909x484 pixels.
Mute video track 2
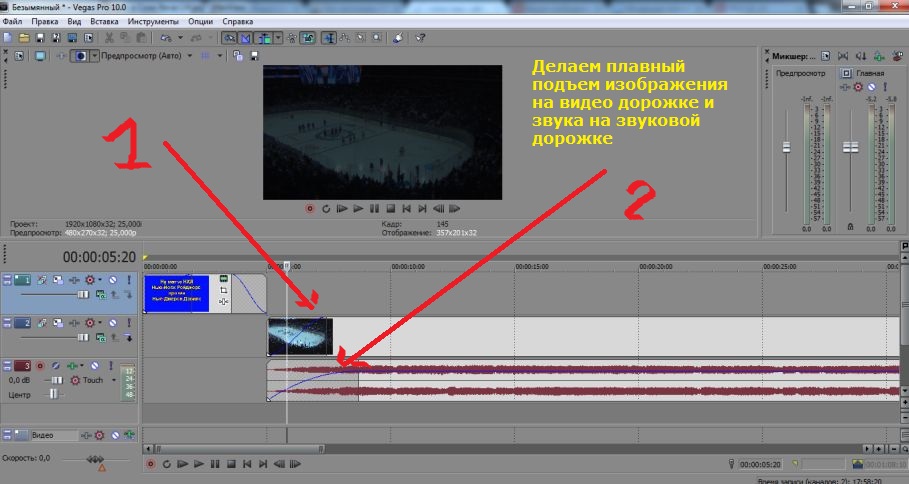pyautogui.click(x=113, y=323)
